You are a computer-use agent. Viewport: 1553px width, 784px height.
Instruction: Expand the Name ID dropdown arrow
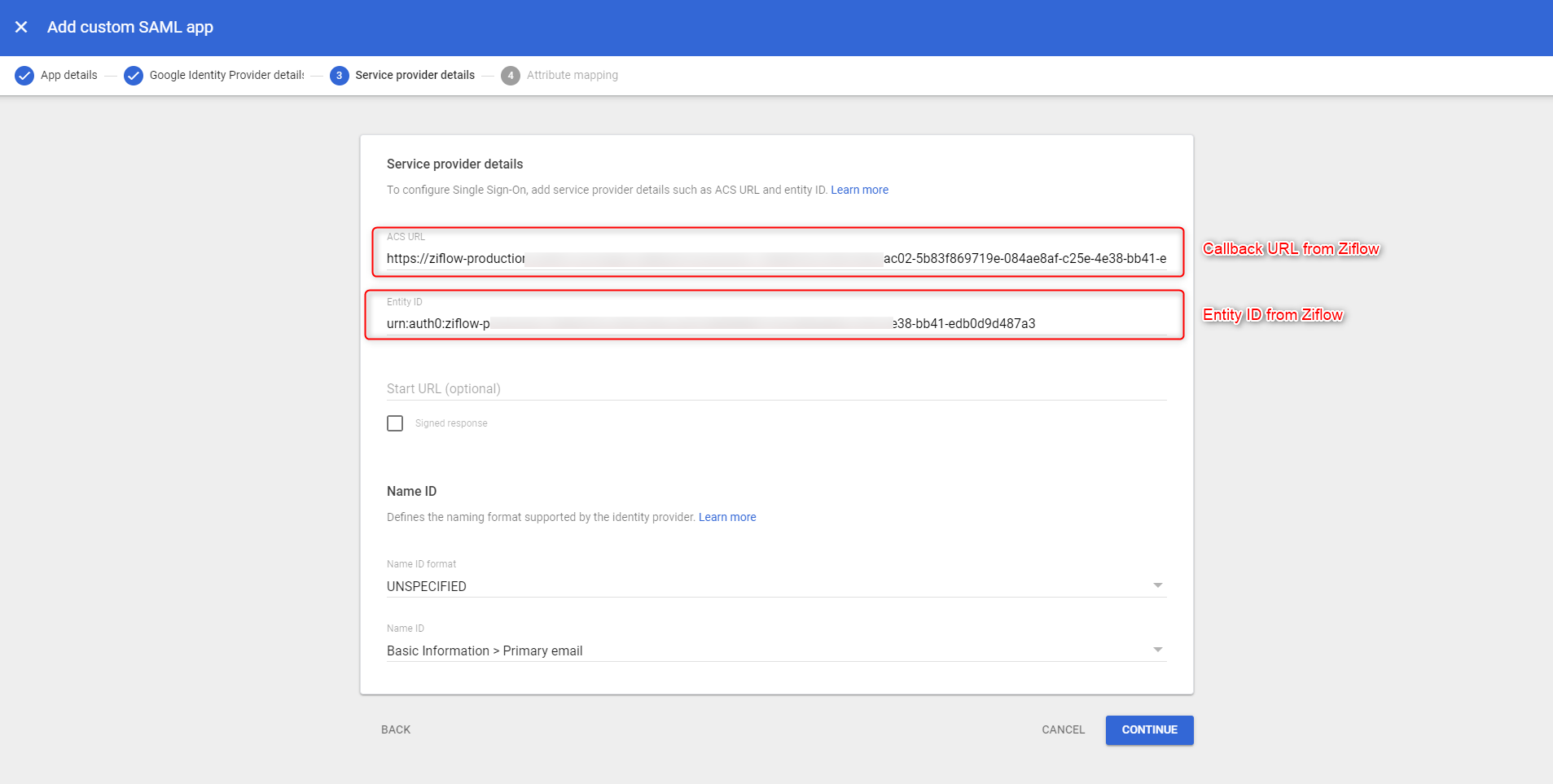click(1157, 650)
